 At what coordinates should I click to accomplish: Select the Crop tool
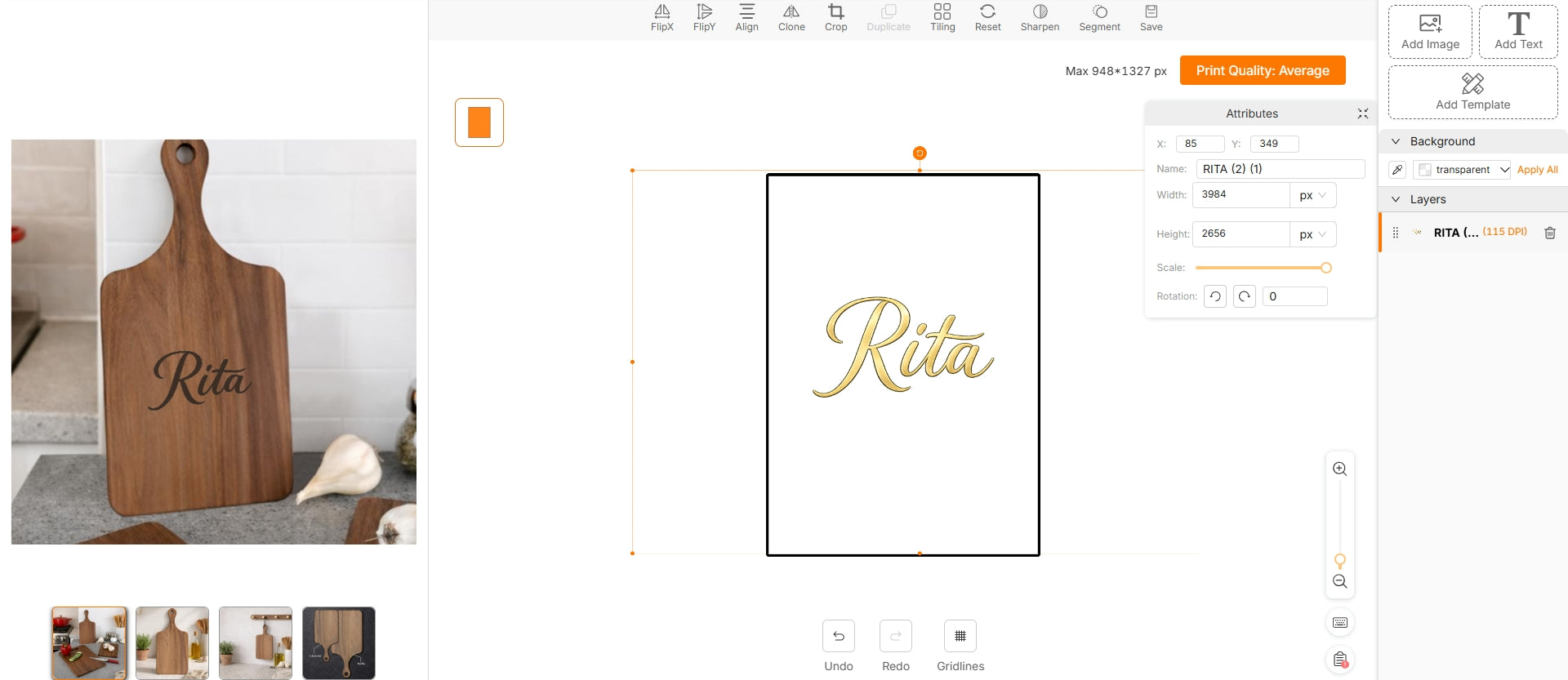[x=835, y=17]
